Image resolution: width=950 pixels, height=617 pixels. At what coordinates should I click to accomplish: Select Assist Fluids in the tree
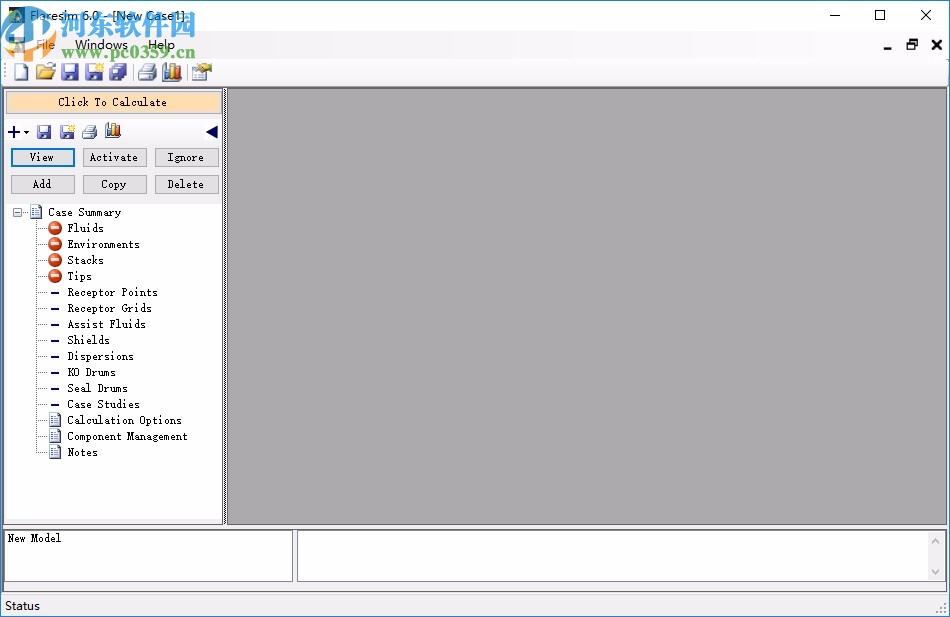[x=106, y=324]
